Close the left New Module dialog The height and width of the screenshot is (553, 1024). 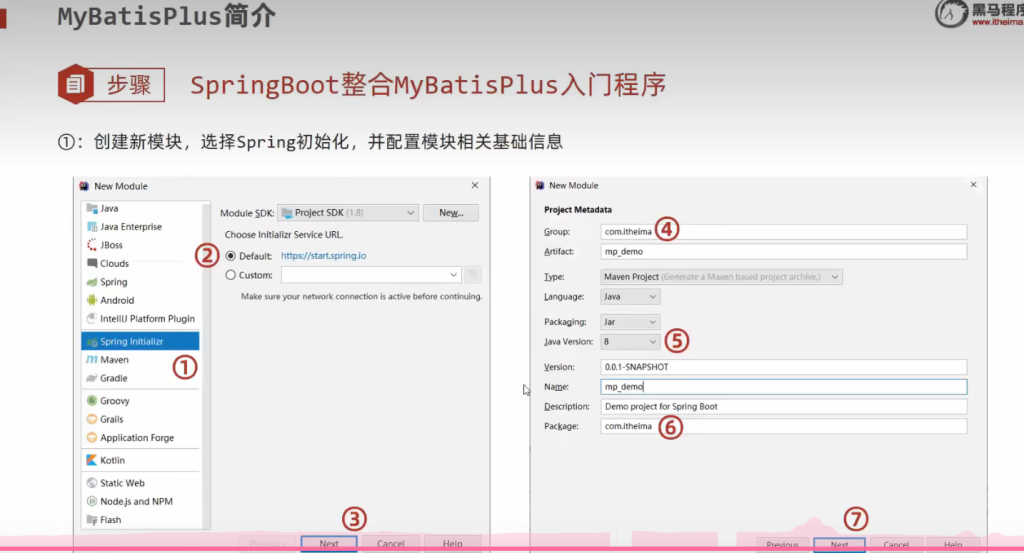474,185
